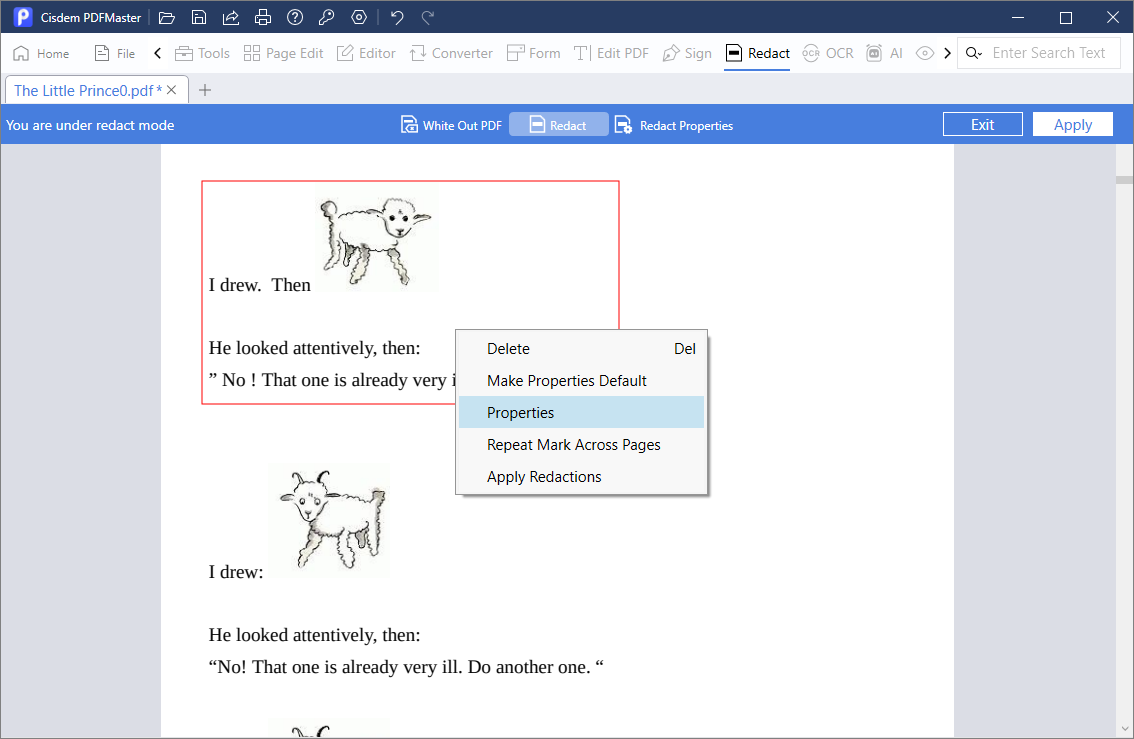Open the Sign tab
The height and width of the screenshot is (739, 1134).
pos(687,54)
